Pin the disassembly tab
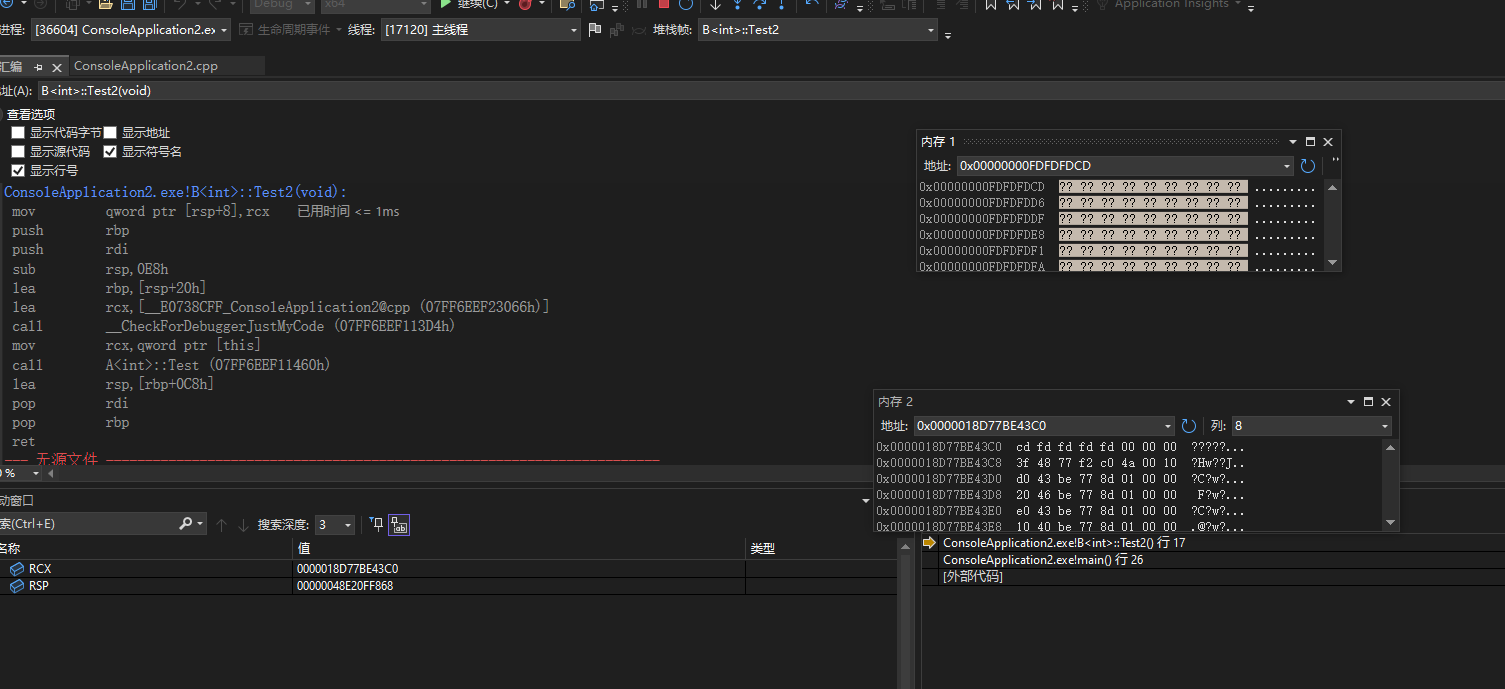This screenshot has width=1505, height=689. tap(39, 67)
